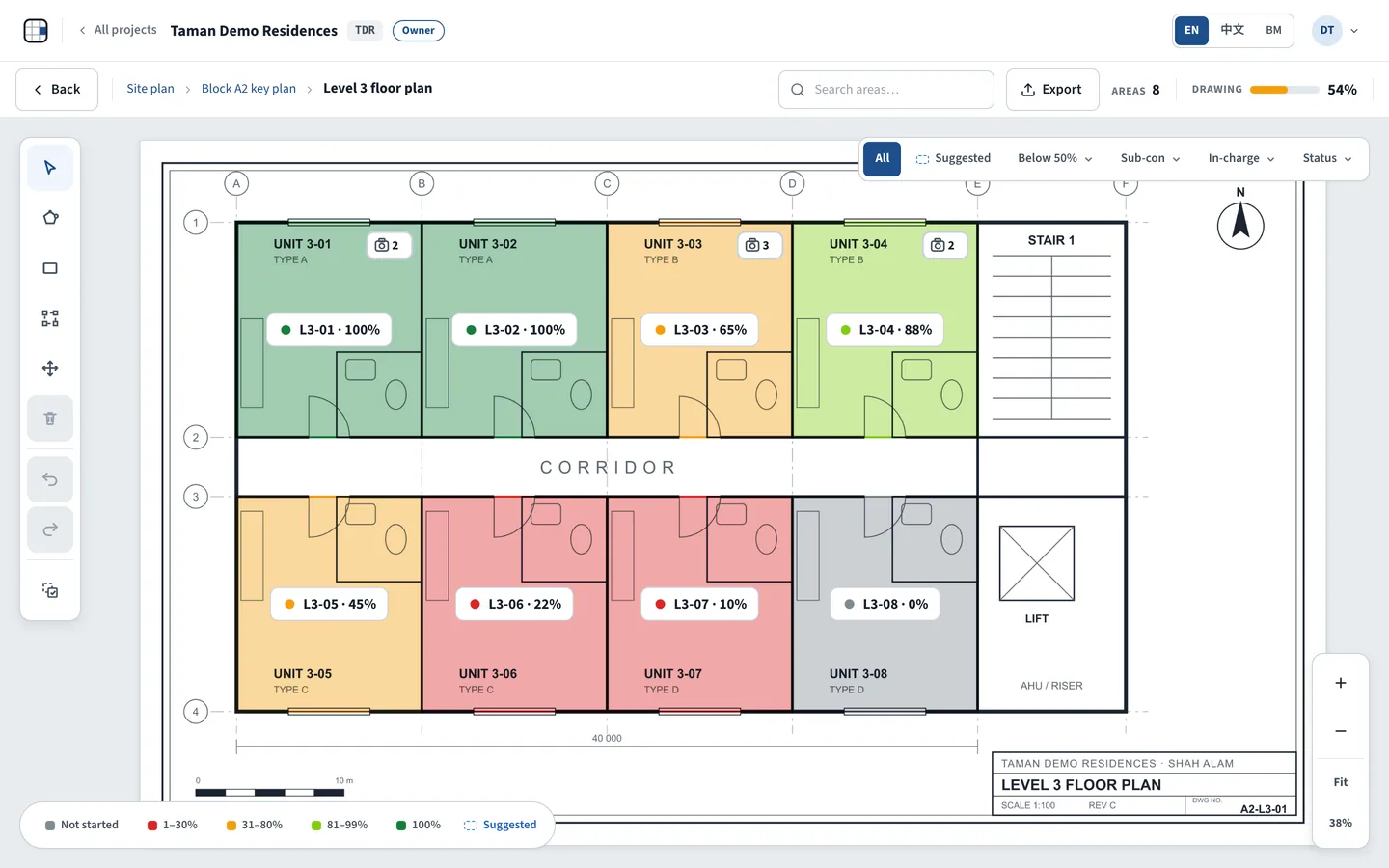Click the trash delete icon

(x=50, y=419)
